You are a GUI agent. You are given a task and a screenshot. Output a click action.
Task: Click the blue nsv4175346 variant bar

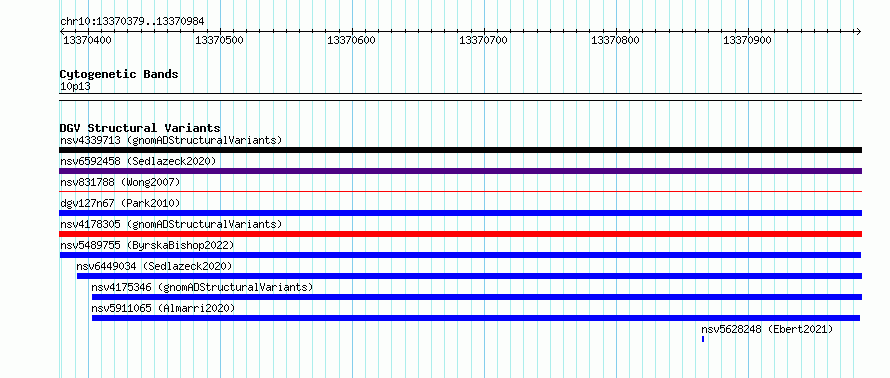tap(477, 297)
